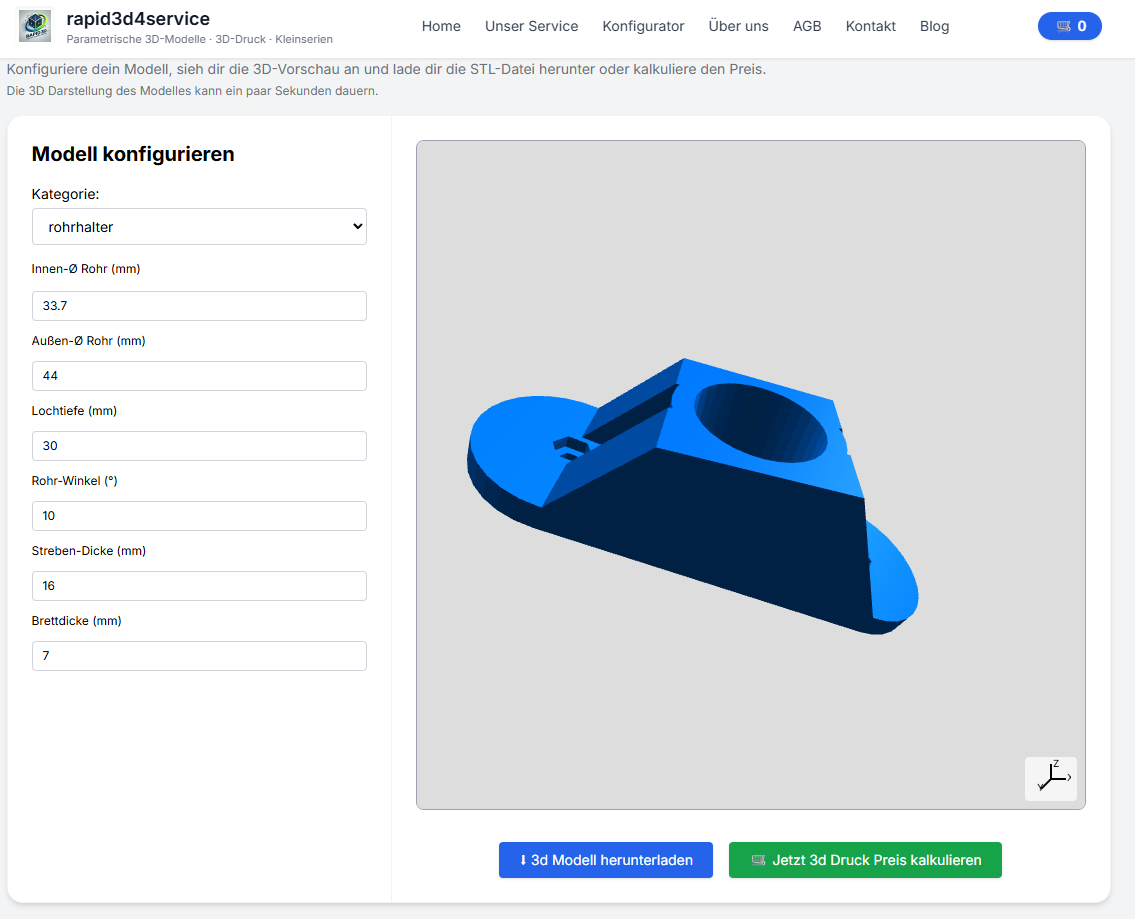Open Über uns page

pos(738,26)
